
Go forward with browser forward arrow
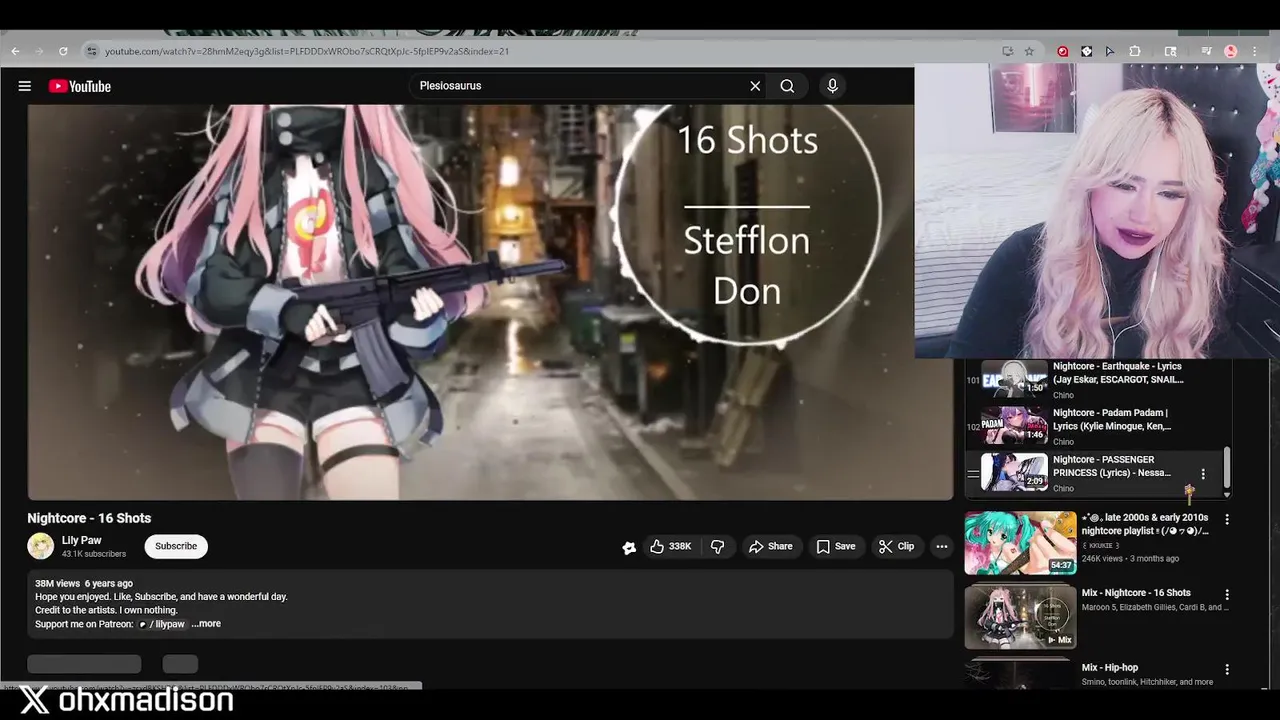coord(39,51)
